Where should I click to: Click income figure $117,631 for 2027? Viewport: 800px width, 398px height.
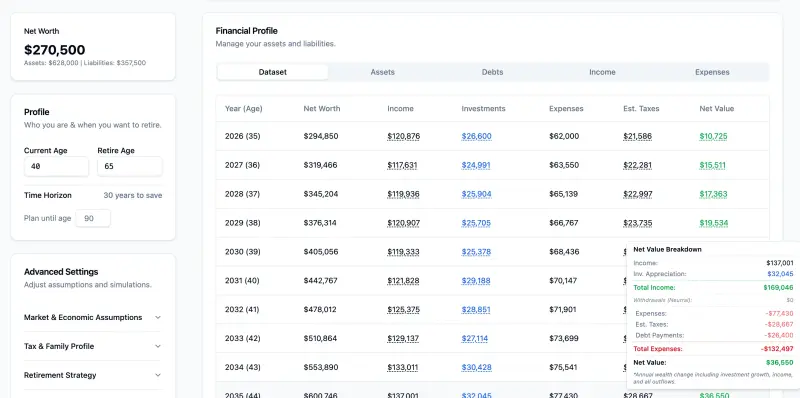pos(402,165)
